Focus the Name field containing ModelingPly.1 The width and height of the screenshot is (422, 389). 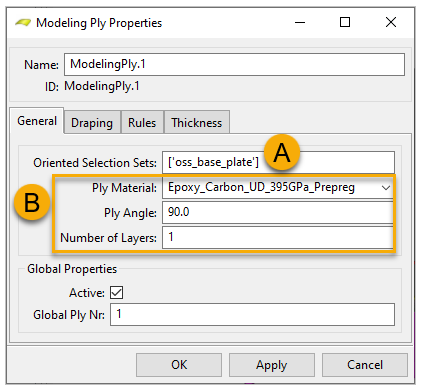tap(234, 64)
